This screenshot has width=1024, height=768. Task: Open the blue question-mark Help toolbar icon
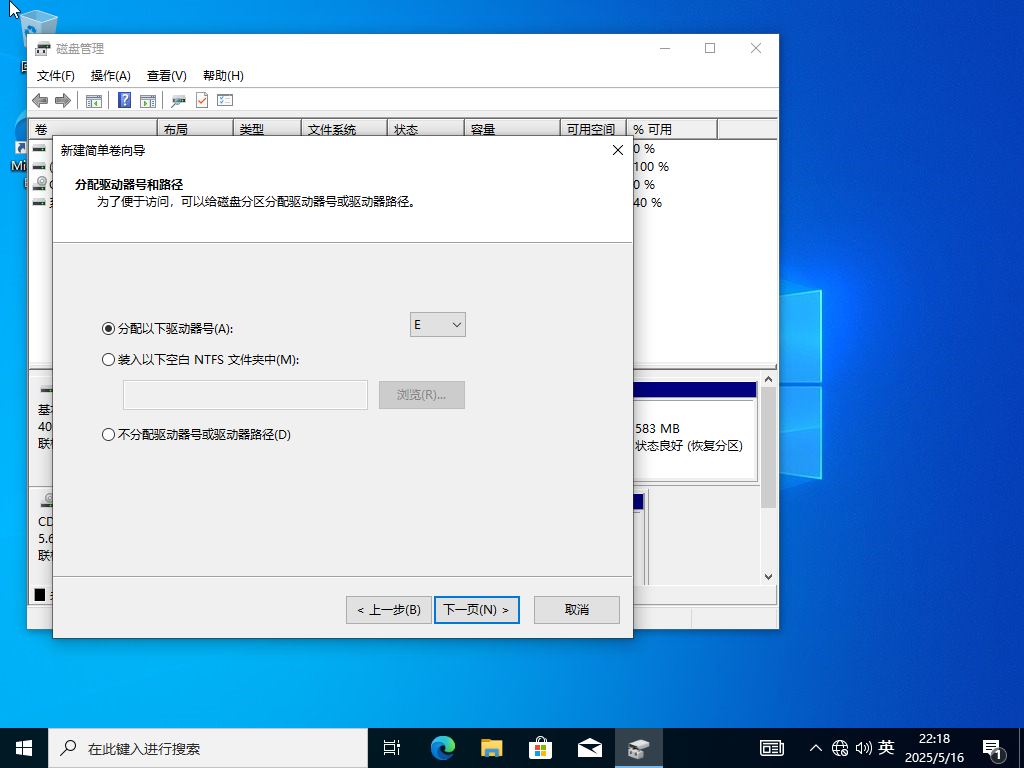124,100
